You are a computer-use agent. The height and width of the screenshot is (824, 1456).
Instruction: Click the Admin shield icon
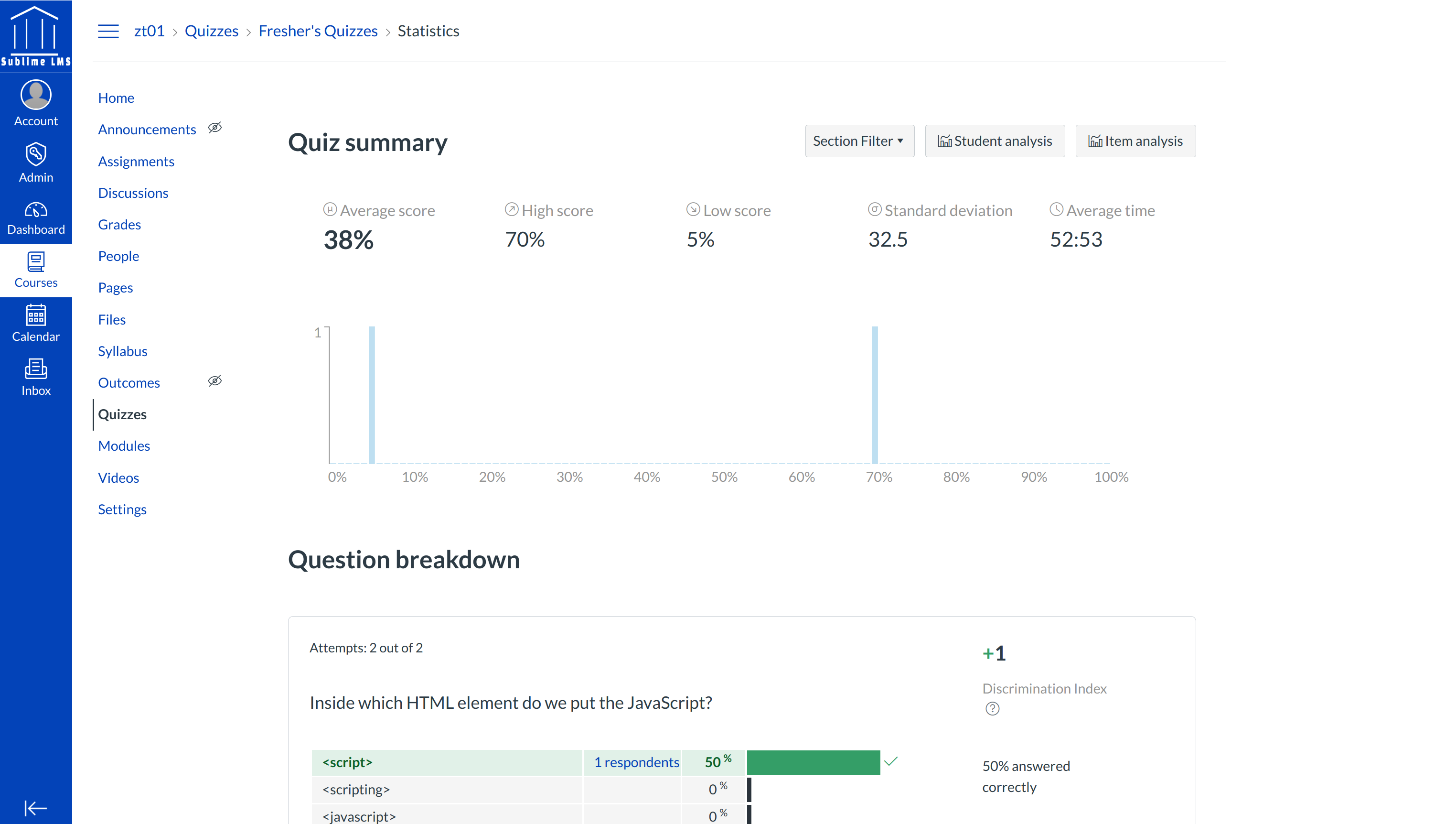click(x=36, y=154)
